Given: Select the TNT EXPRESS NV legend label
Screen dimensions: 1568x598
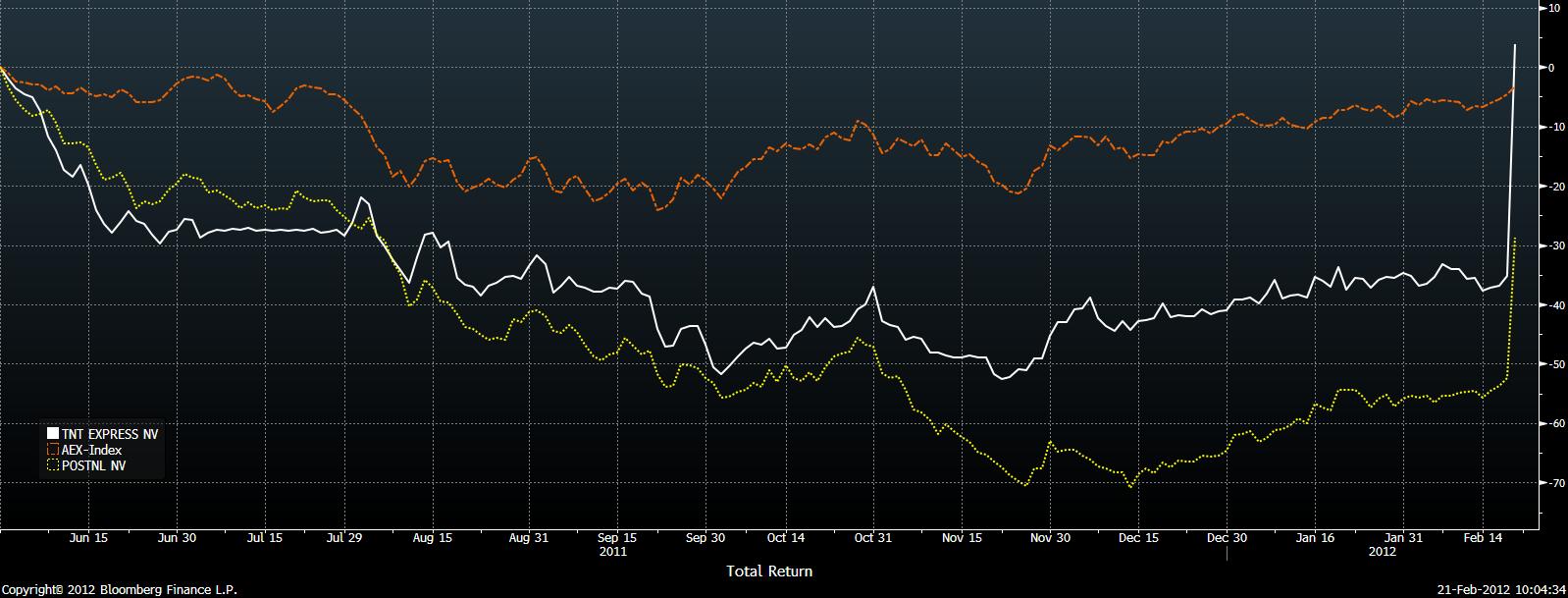Looking at the screenshot, I should [x=109, y=433].
